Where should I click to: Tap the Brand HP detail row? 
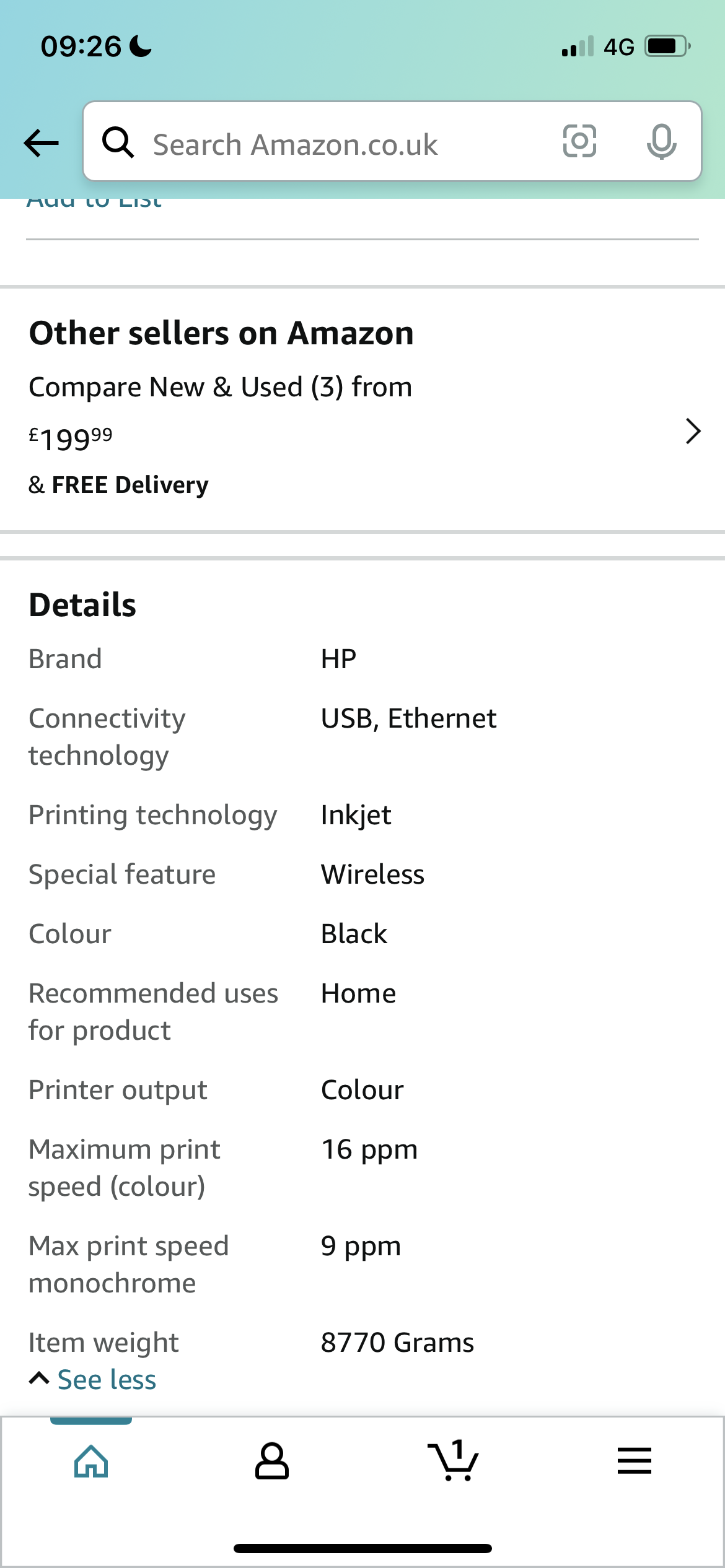(362, 659)
